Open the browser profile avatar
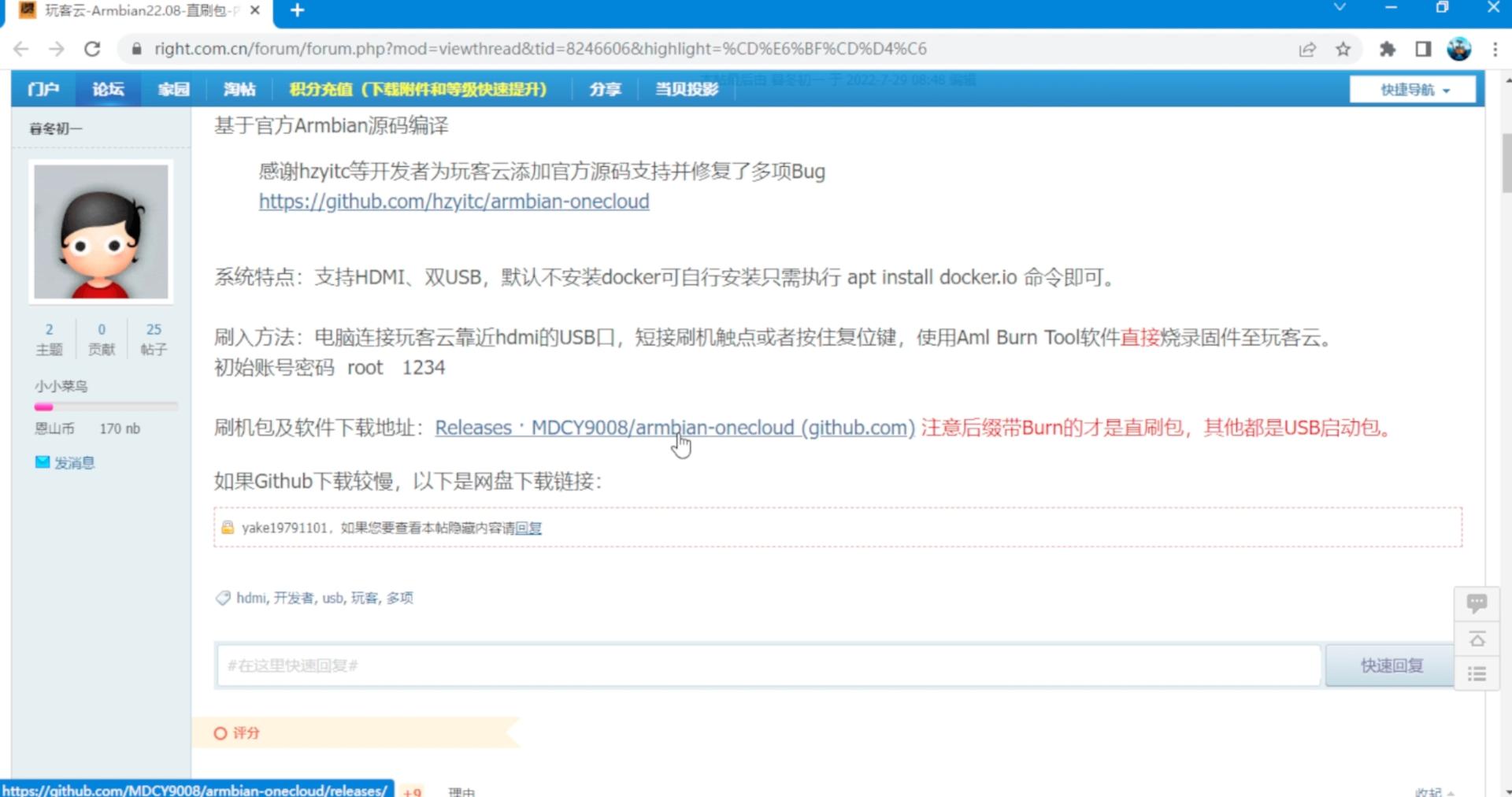The width and height of the screenshot is (1512, 797). click(1458, 49)
